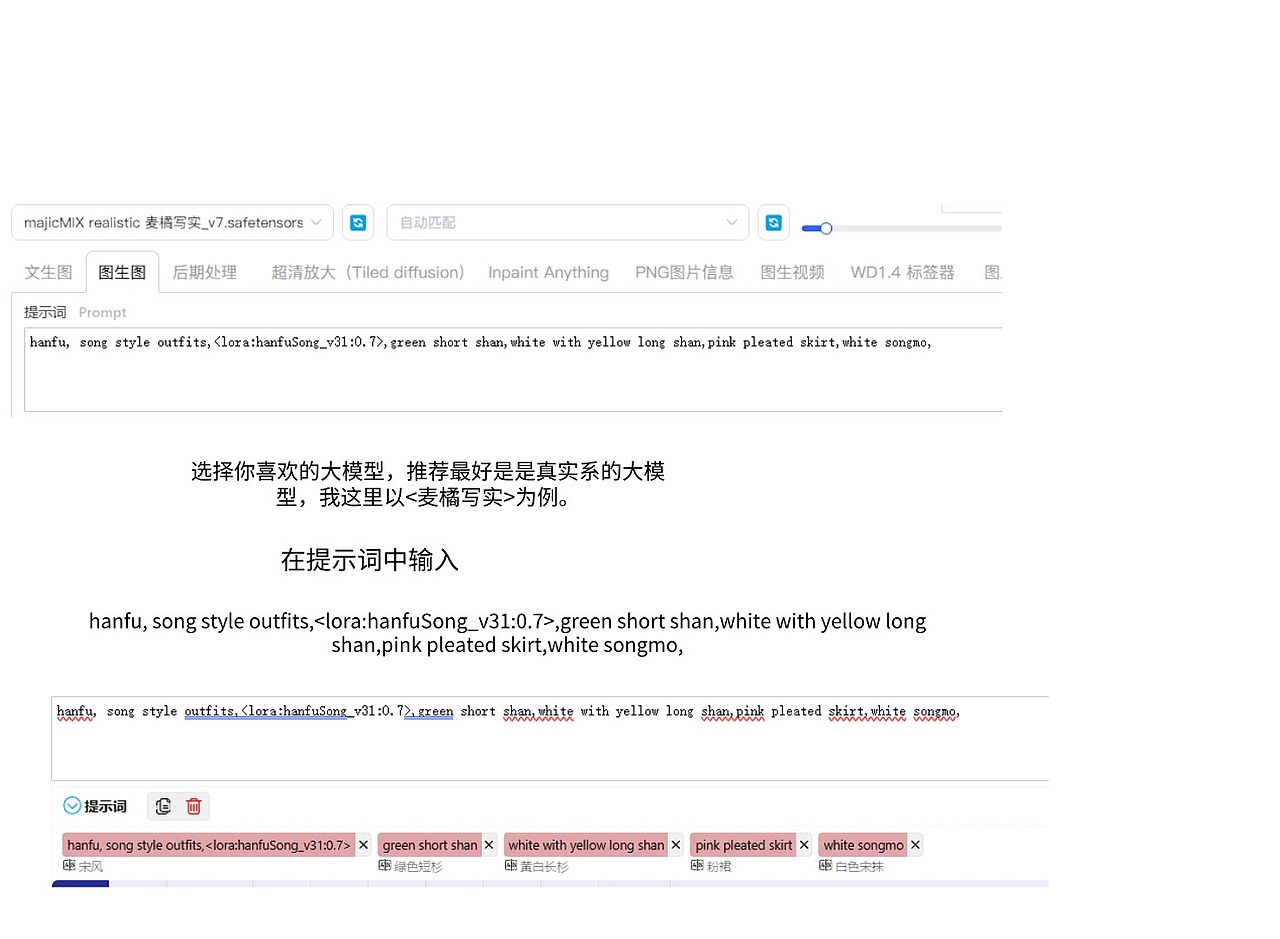
Task: Select the white with yellow long shan tag
Action: (x=586, y=845)
